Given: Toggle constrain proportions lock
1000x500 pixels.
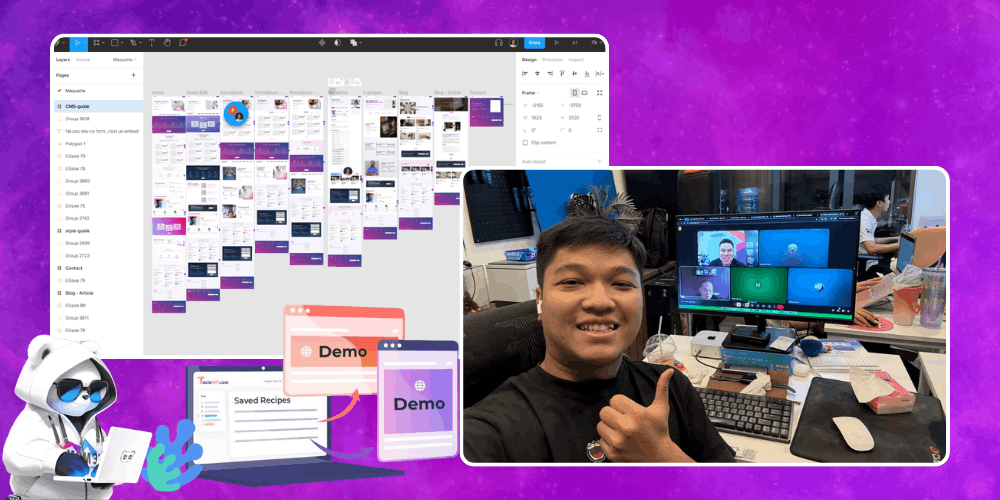Looking at the screenshot, I should pyautogui.click(x=599, y=117).
